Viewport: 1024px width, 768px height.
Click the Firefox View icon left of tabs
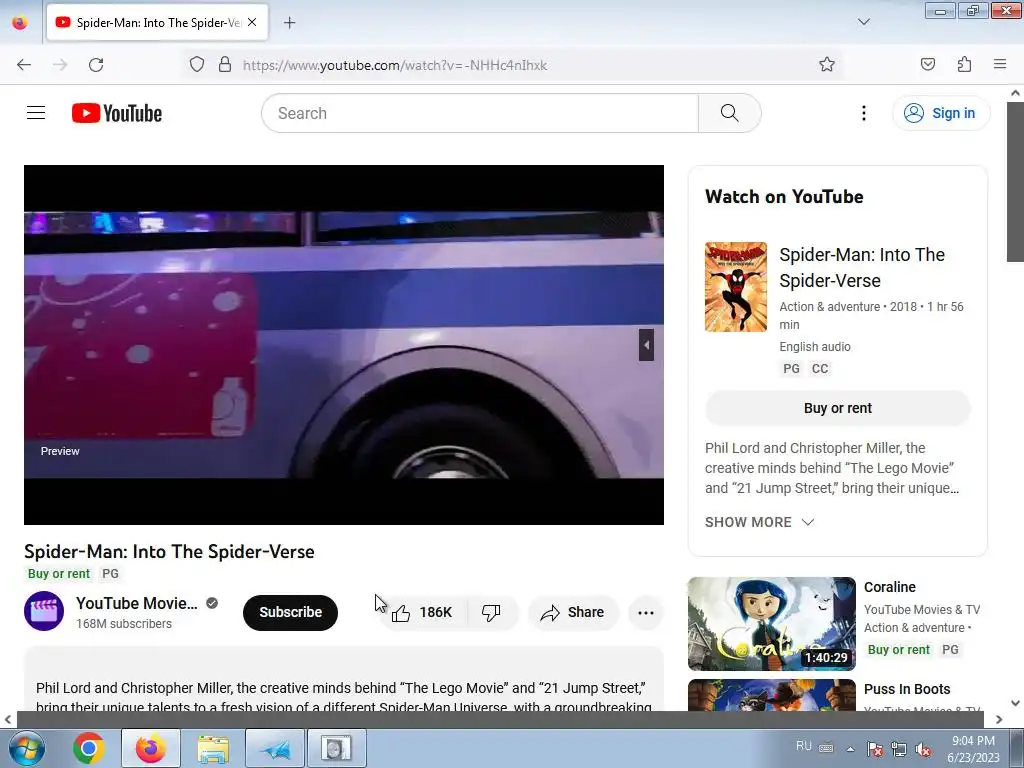20,23
